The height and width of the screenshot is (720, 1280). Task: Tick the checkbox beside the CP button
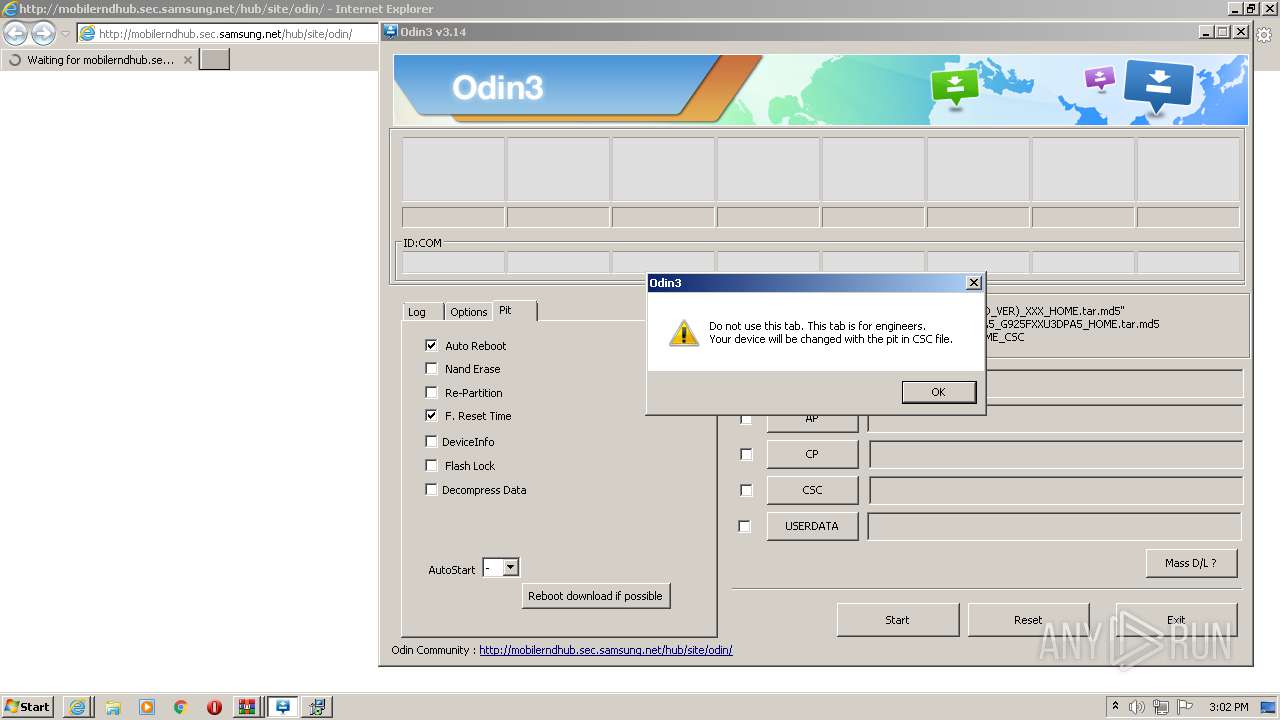pyautogui.click(x=746, y=454)
